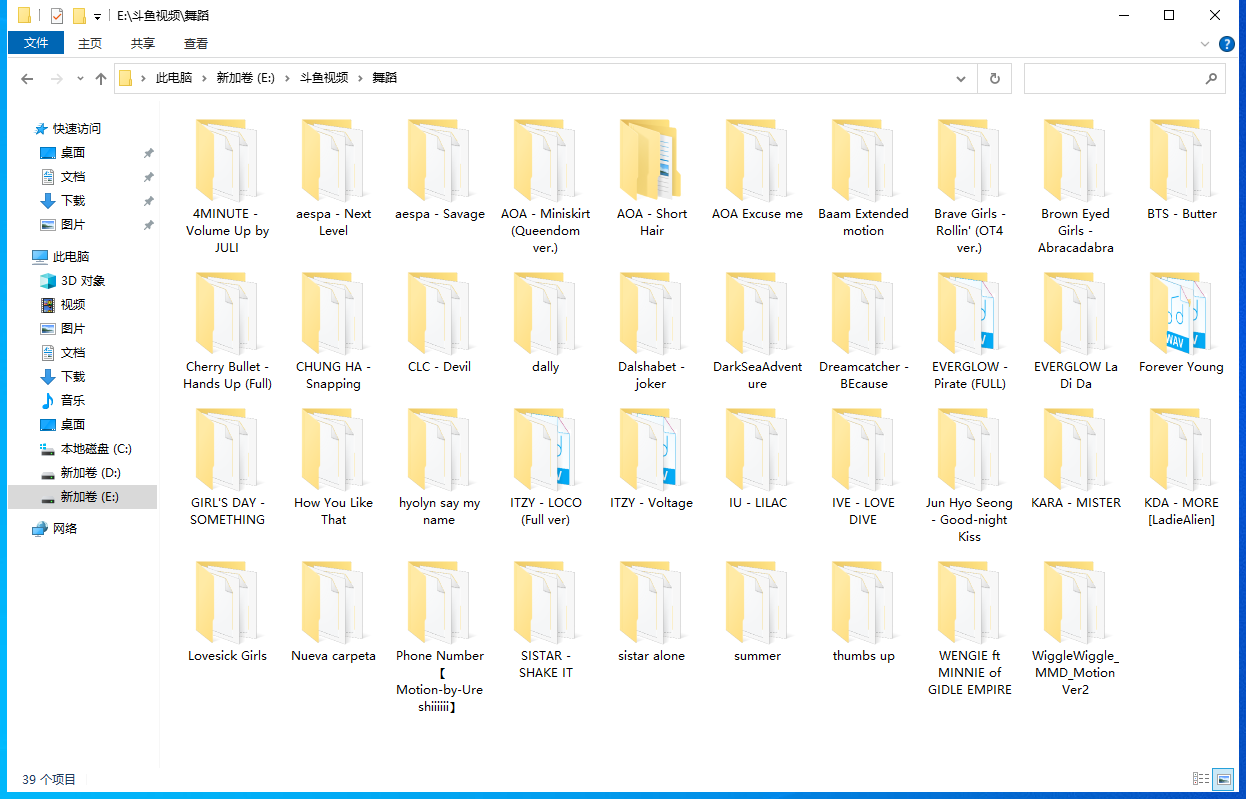Image resolution: width=1246 pixels, height=799 pixels.
Task: Select the BTS - Butter folder icon
Action: [x=1181, y=160]
